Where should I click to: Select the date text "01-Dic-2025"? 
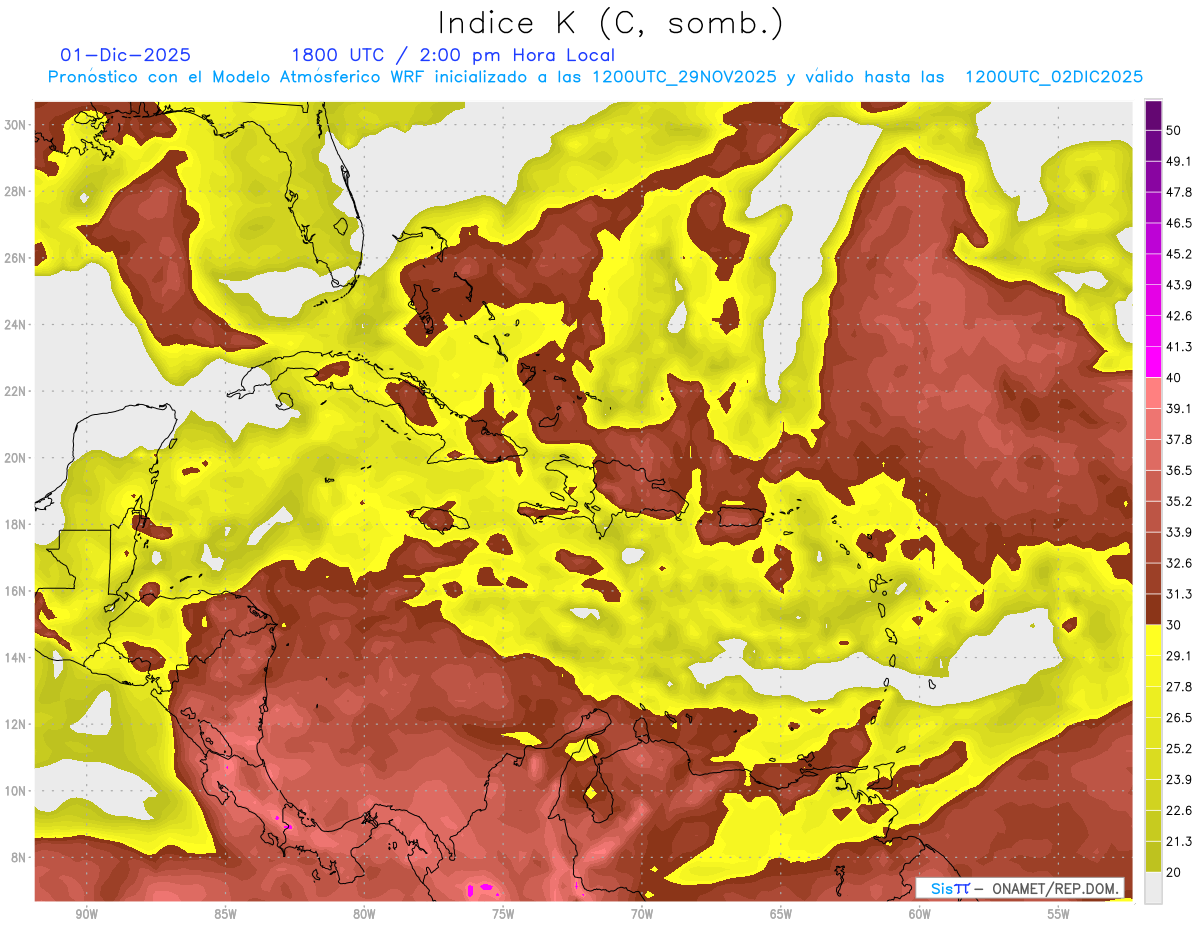tap(125, 55)
